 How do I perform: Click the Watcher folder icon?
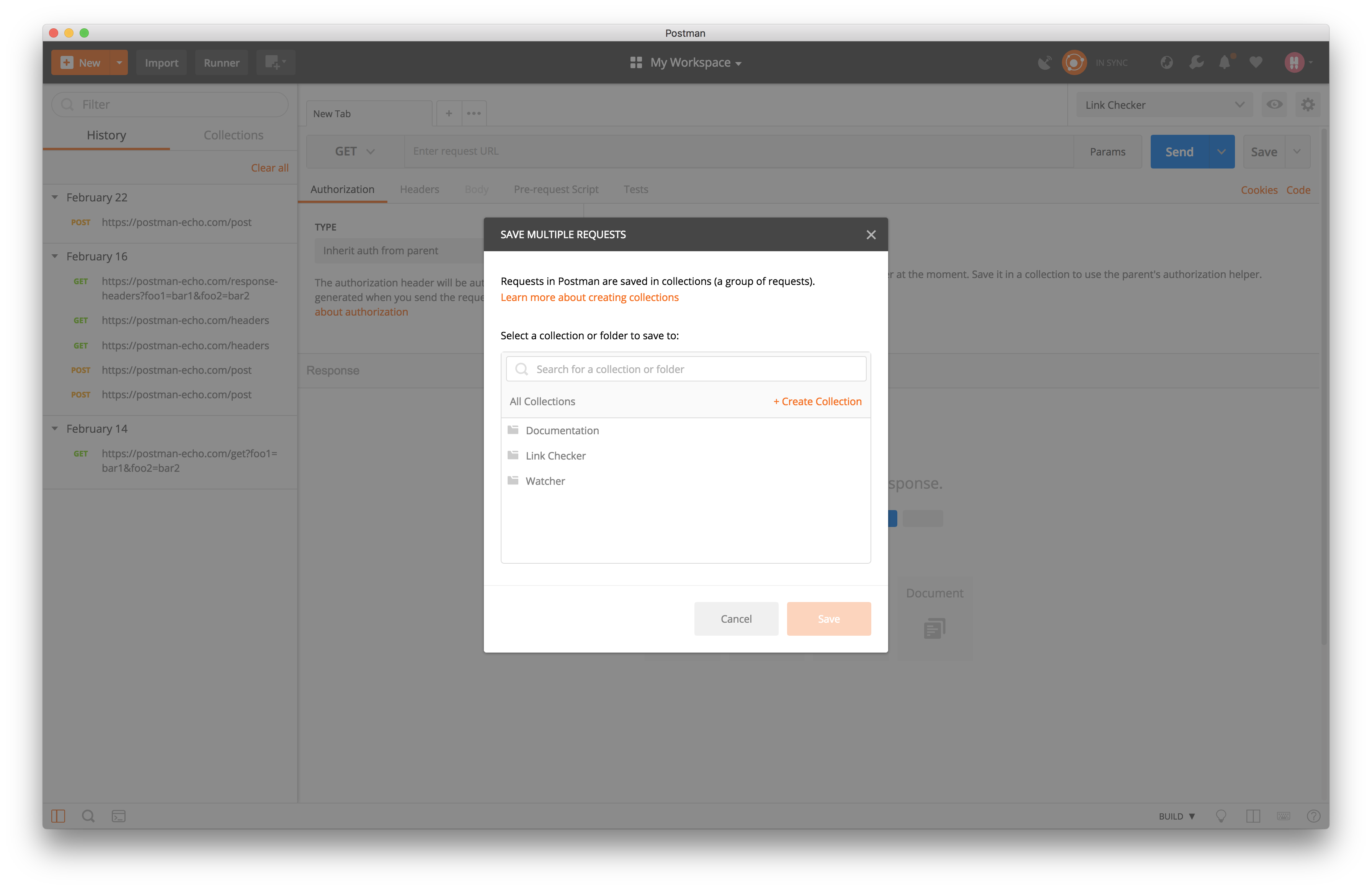tap(513, 481)
